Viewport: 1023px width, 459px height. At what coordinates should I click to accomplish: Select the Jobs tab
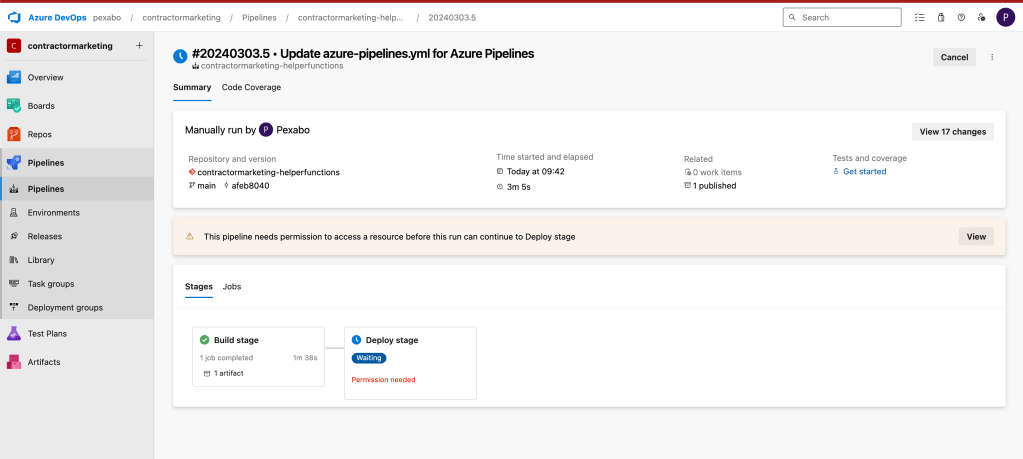(x=232, y=286)
